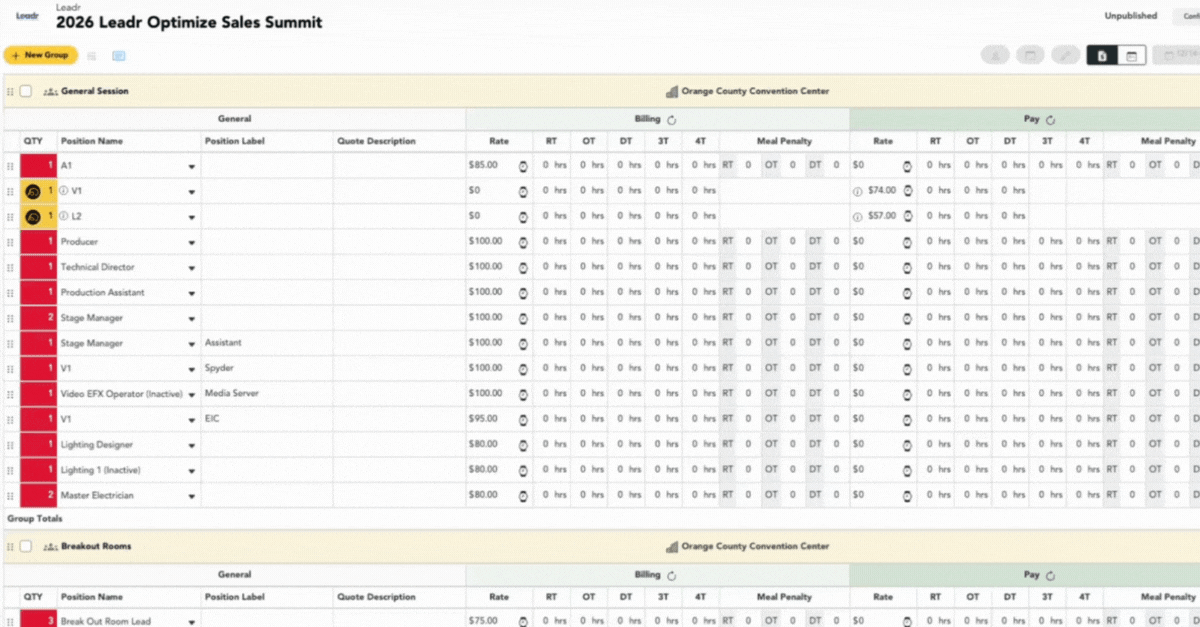This screenshot has width=1200, height=627.
Task: Click the info icon next to L2
Action: pos(64,216)
